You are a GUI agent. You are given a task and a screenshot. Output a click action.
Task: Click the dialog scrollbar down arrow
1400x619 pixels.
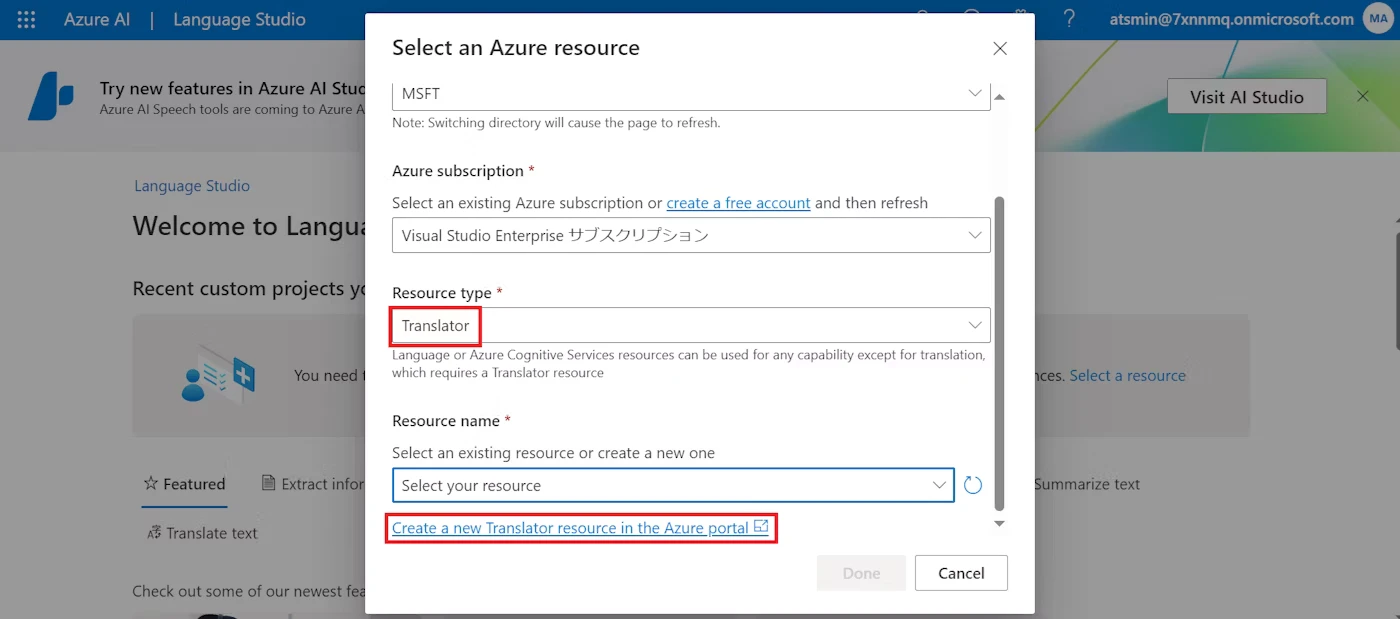tap(998, 523)
